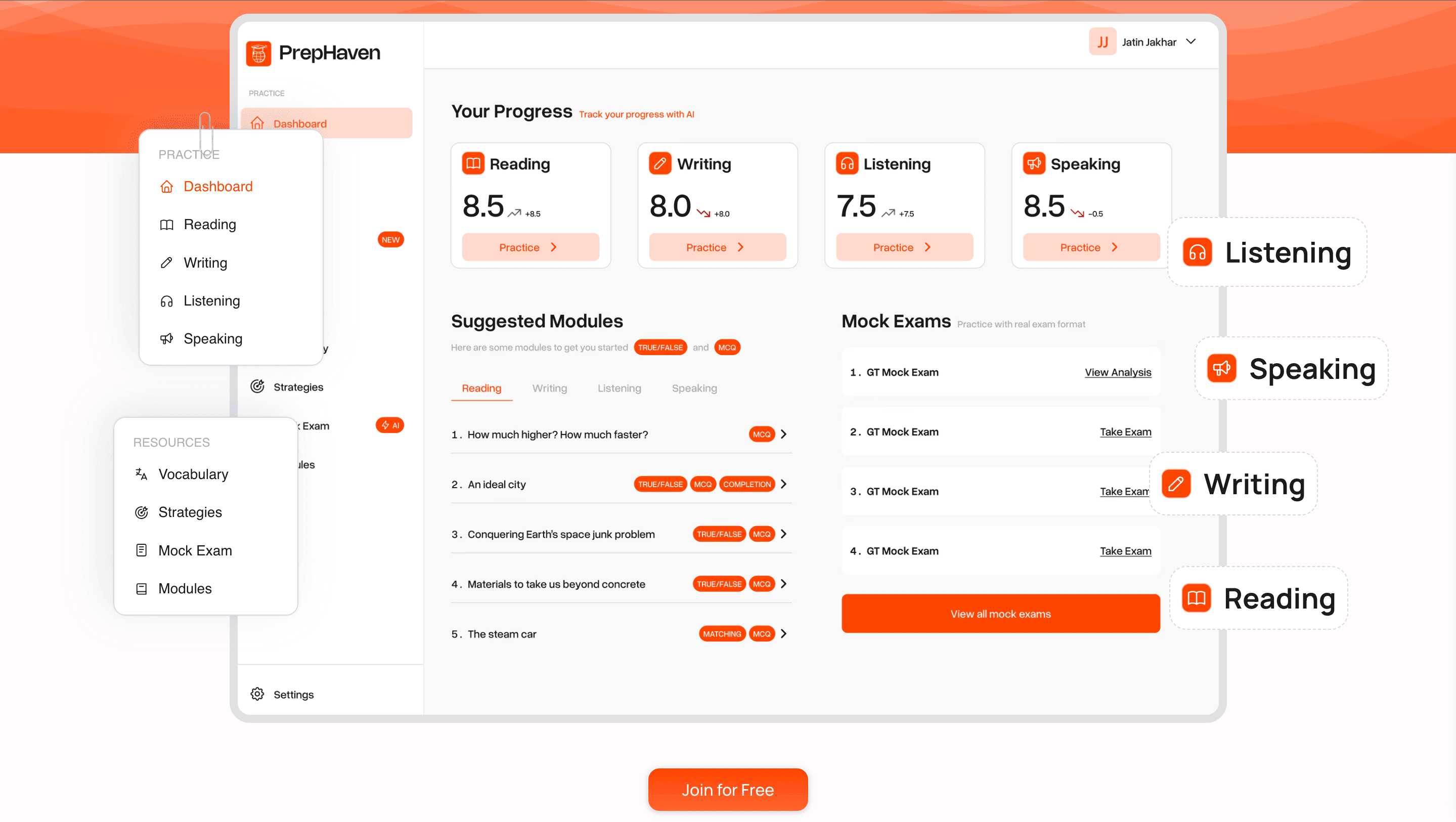This screenshot has height=822, width=1456.
Task: Click Join for Free button
Action: pyautogui.click(x=728, y=790)
